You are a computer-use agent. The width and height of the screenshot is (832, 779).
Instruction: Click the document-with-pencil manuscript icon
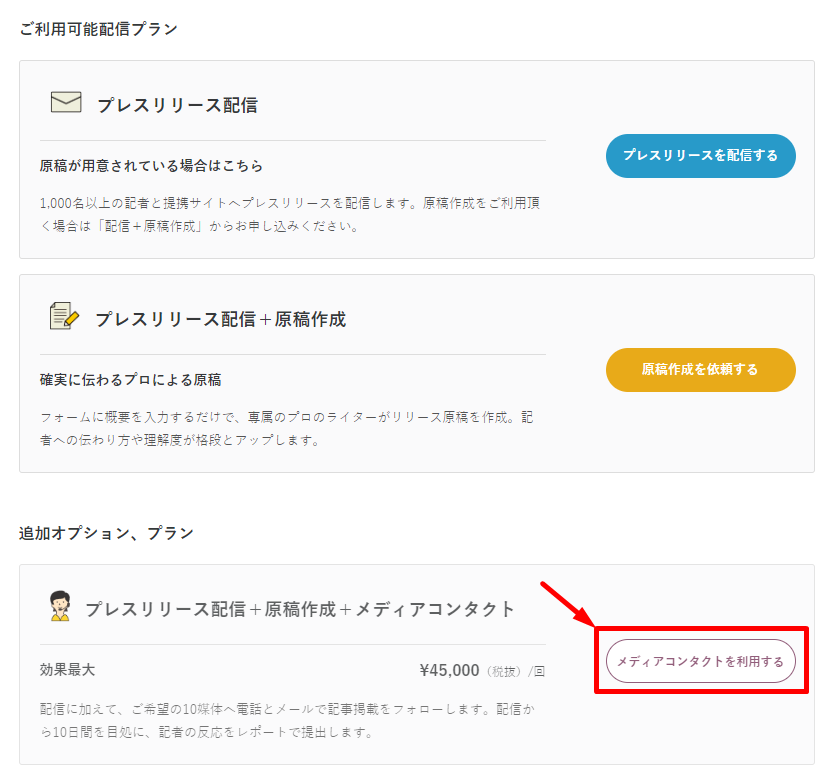pos(64,316)
